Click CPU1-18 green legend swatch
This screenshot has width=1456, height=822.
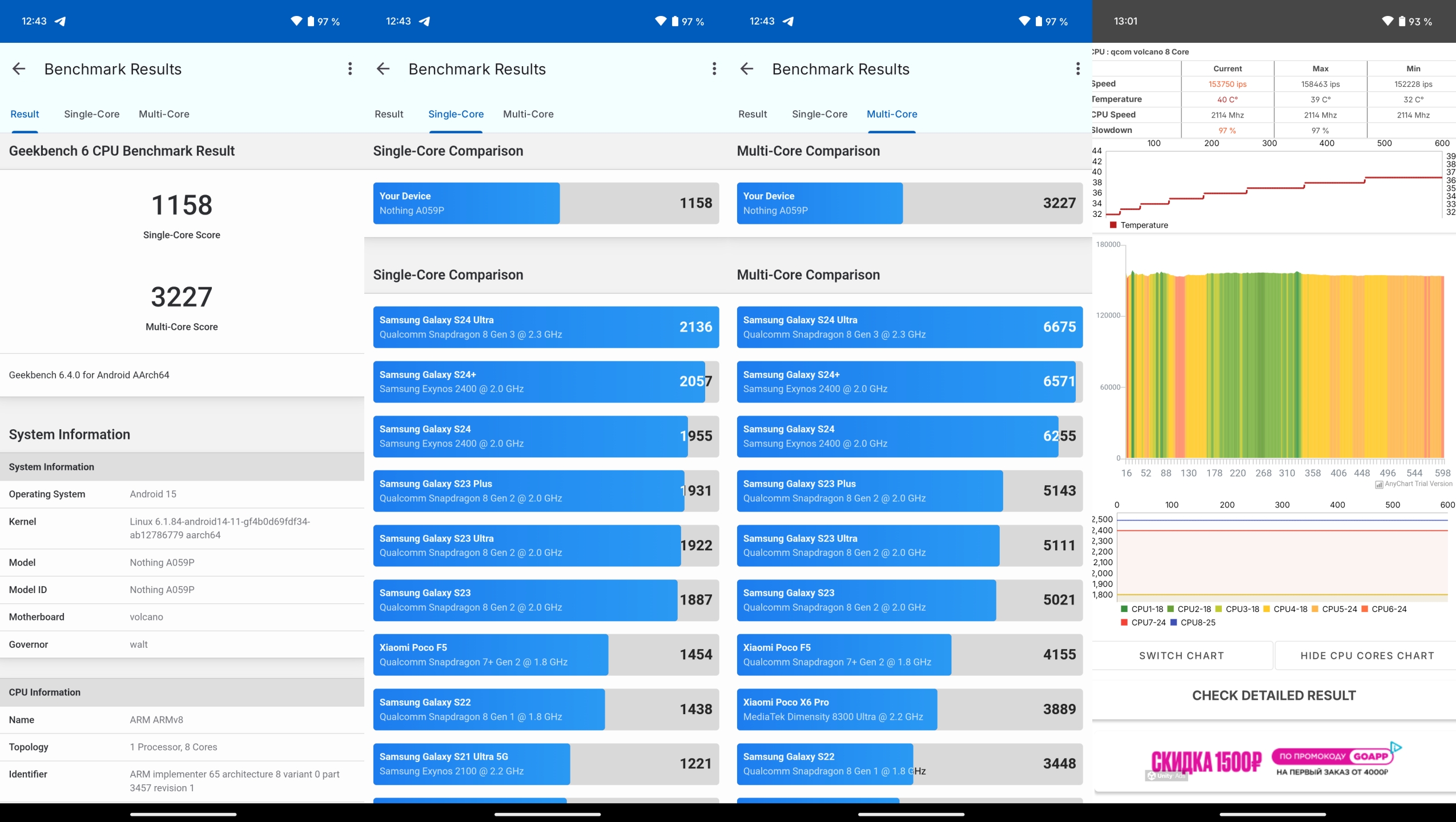pyautogui.click(x=1124, y=609)
